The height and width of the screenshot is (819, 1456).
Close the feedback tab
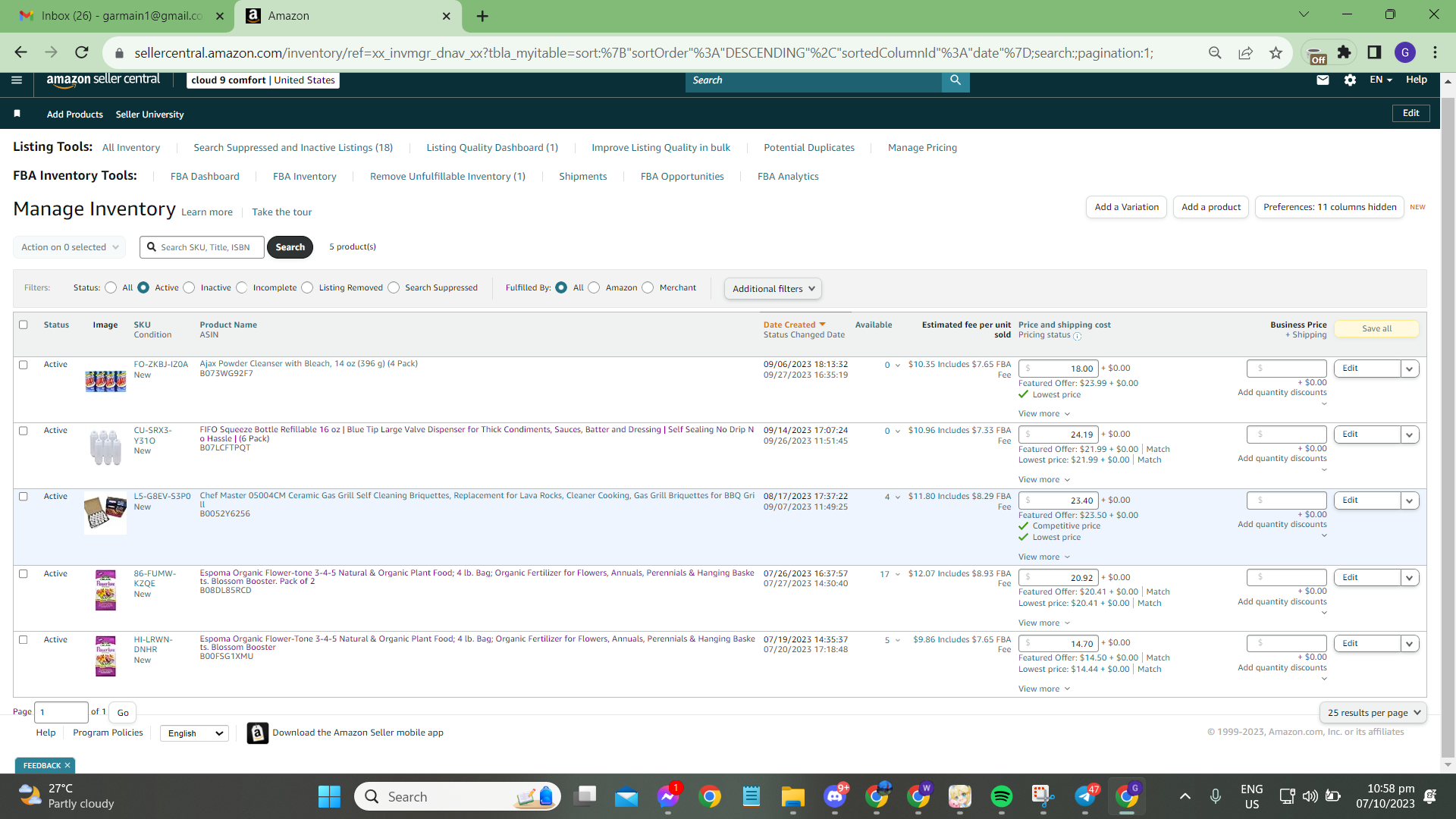coord(67,766)
